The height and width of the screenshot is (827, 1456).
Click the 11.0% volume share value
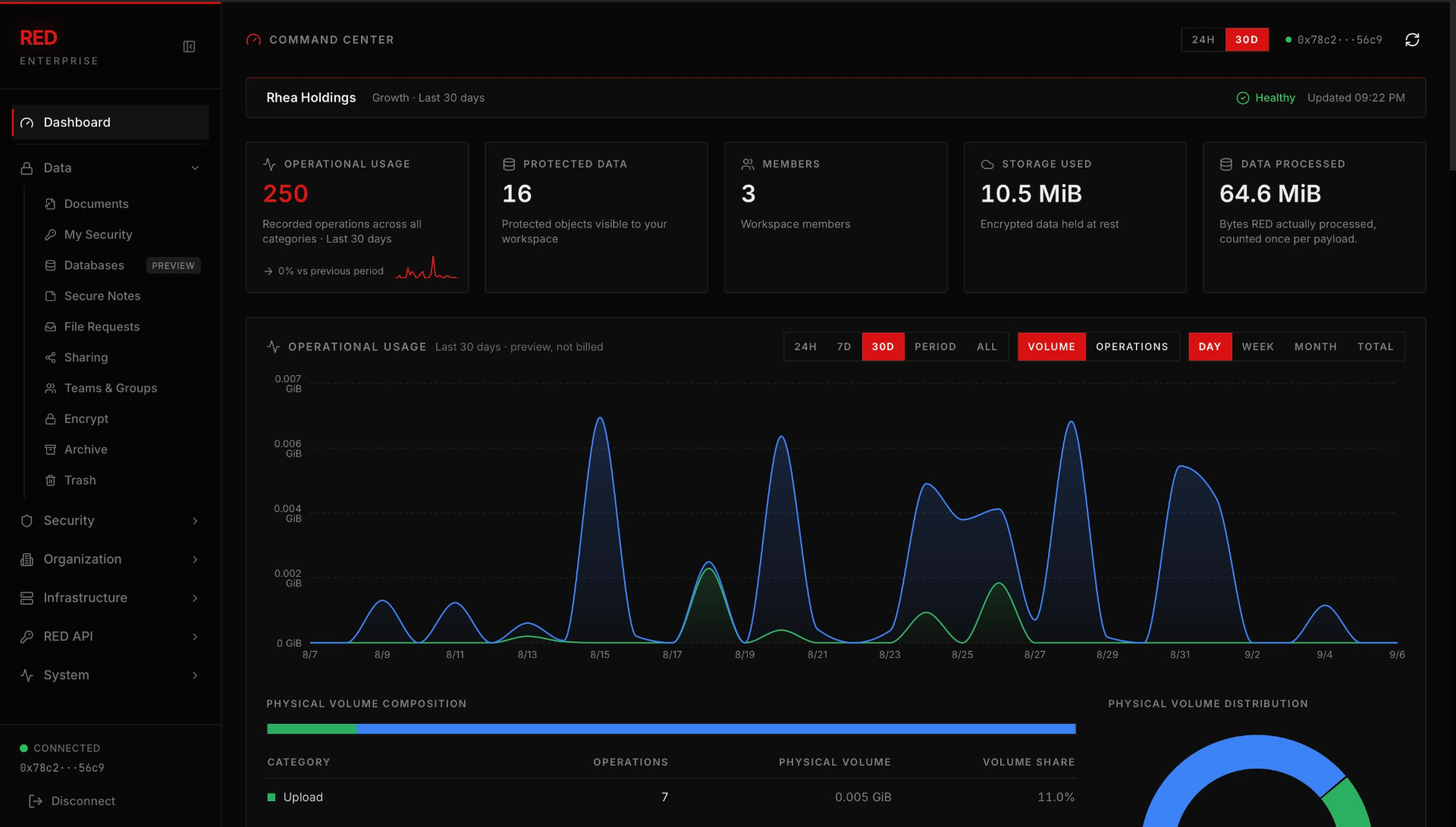[x=1056, y=797]
